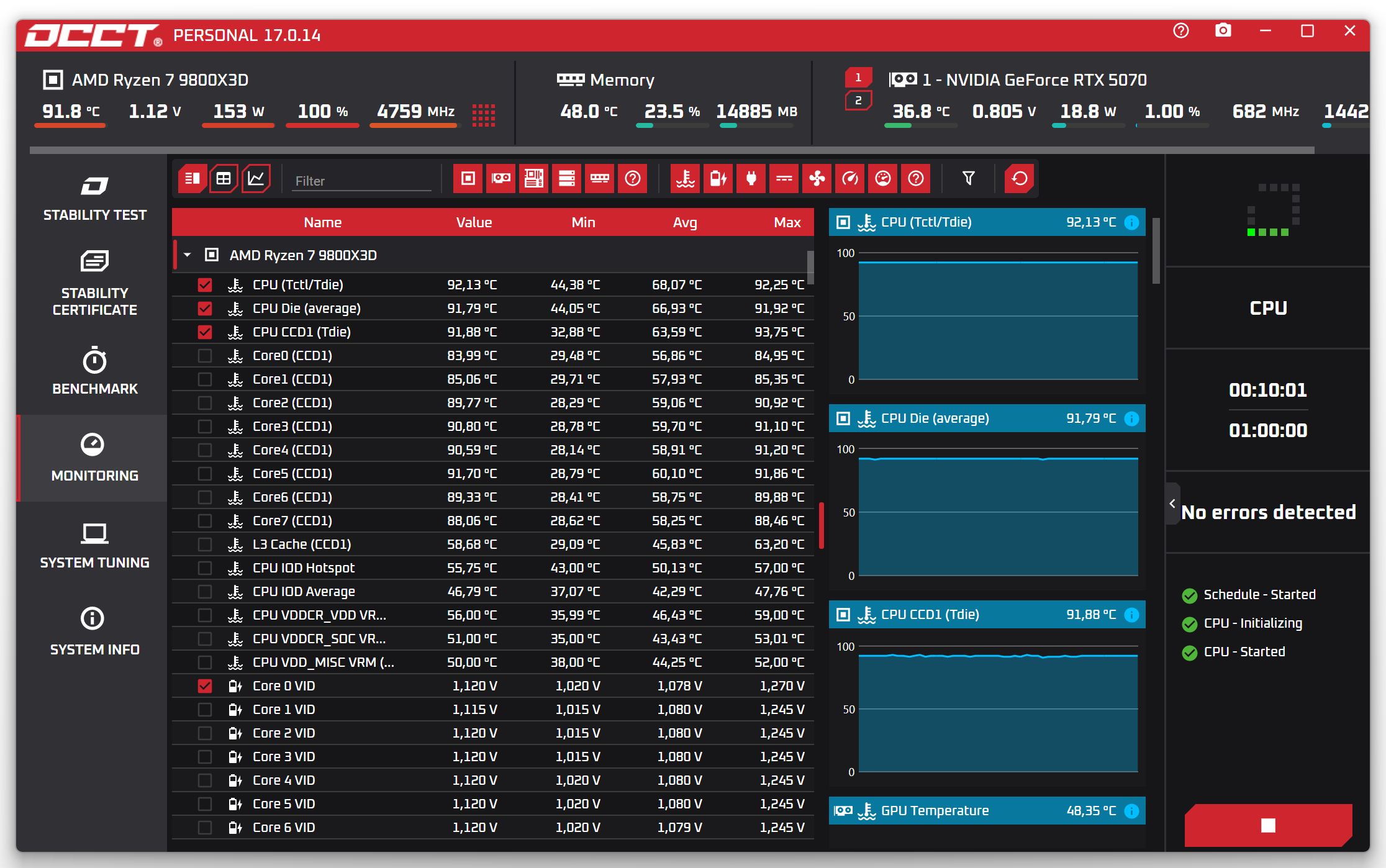This screenshot has width=1386, height=868.
Task: Sort the sensor table by Avg column
Action: pos(685,222)
